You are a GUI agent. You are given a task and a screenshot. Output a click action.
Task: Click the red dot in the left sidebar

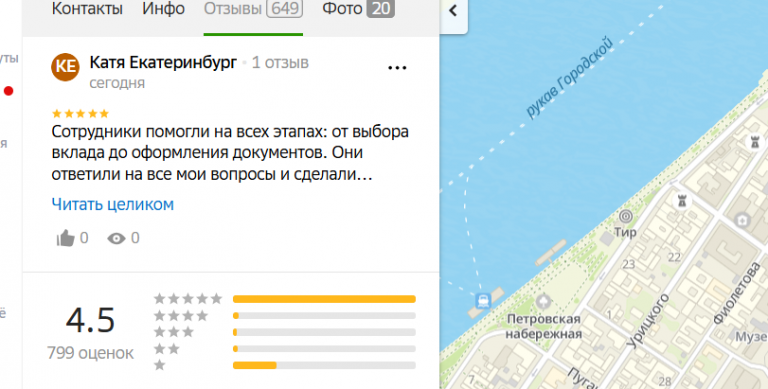coord(8,91)
